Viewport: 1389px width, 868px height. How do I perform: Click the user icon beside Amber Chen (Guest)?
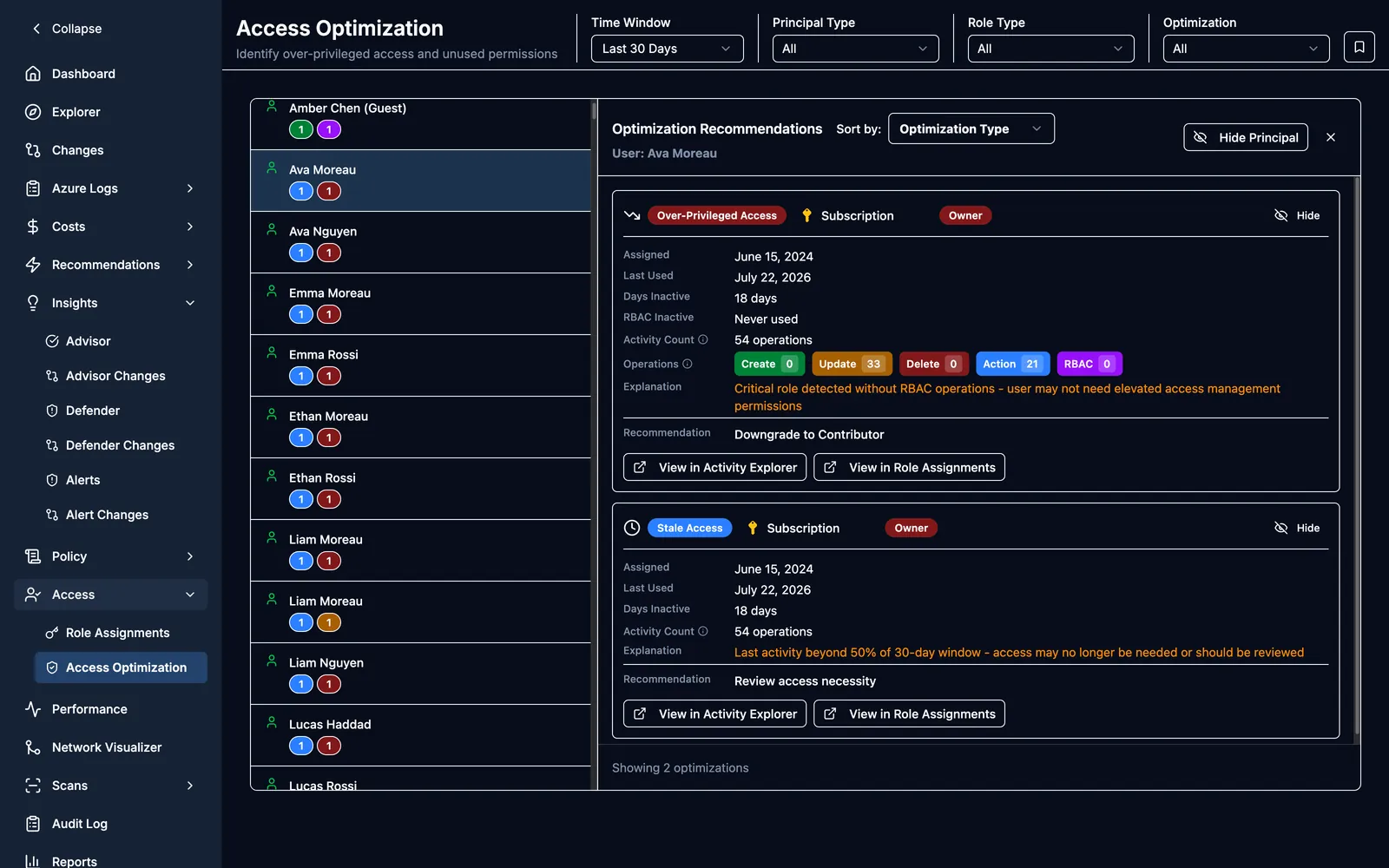(272, 107)
